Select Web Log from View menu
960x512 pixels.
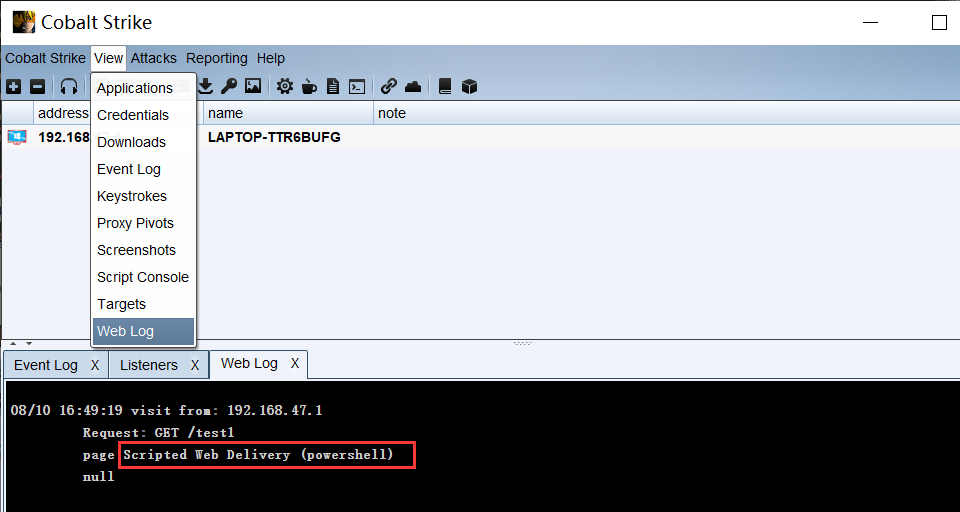tap(126, 331)
